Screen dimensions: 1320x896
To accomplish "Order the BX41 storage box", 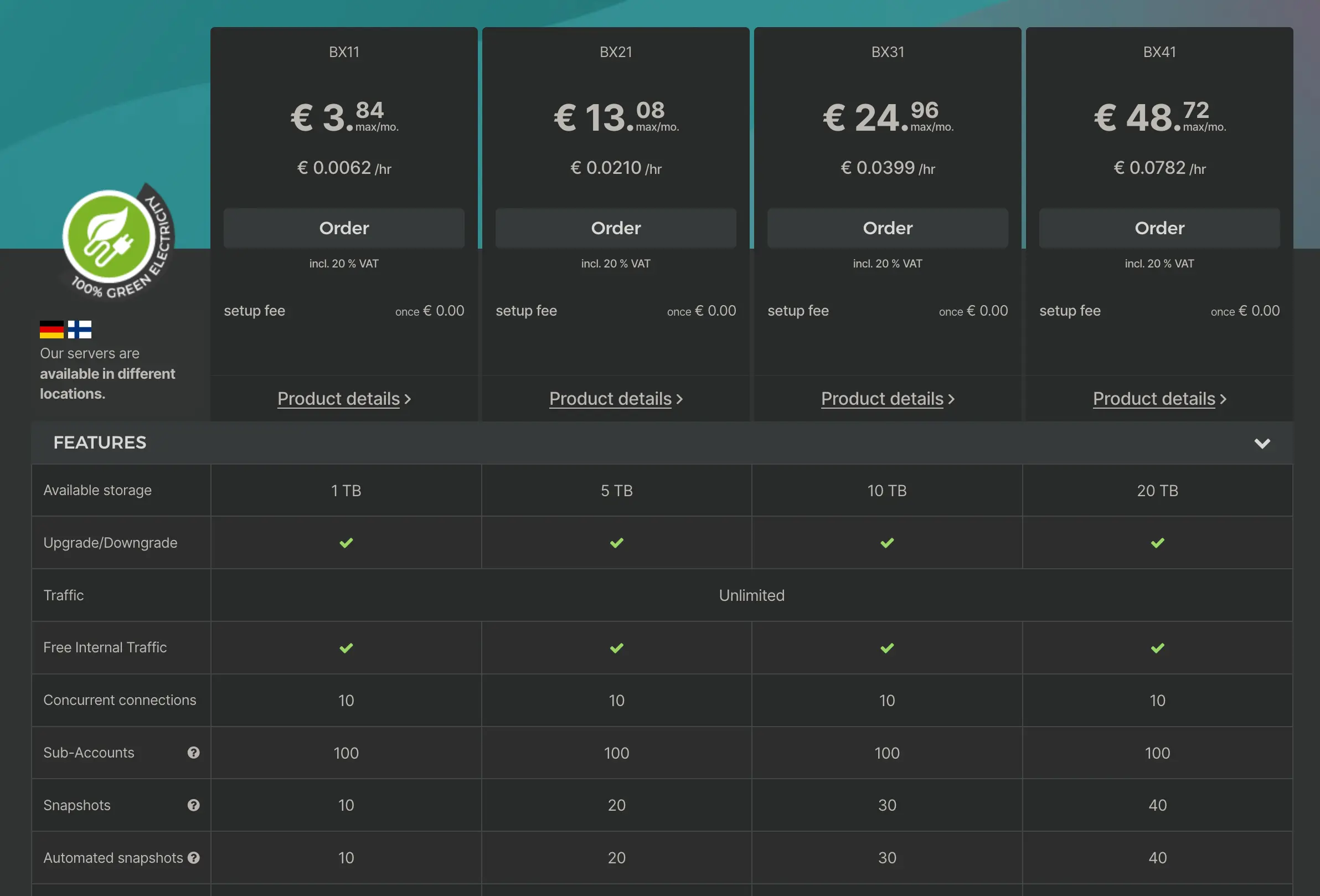I will pyautogui.click(x=1159, y=228).
